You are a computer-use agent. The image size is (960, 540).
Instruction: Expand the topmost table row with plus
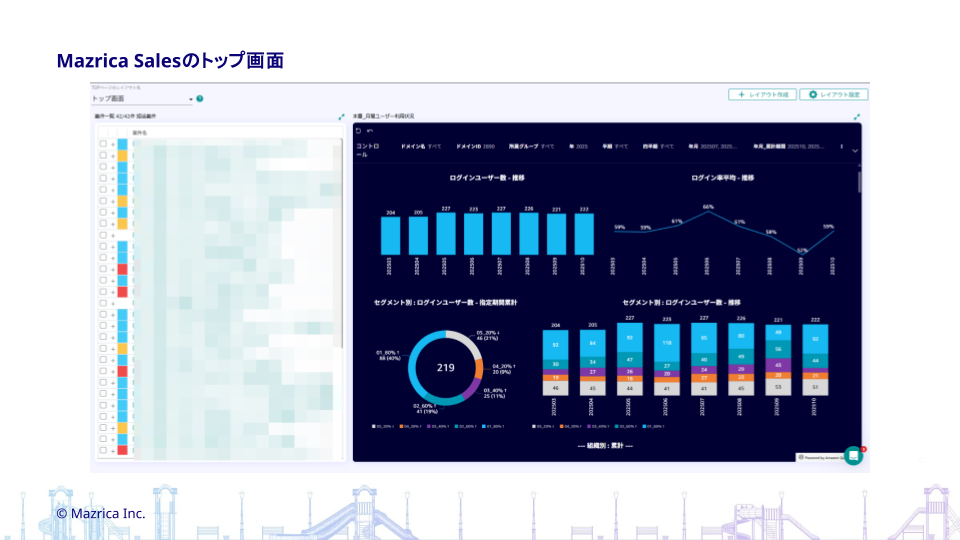point(113,144)
